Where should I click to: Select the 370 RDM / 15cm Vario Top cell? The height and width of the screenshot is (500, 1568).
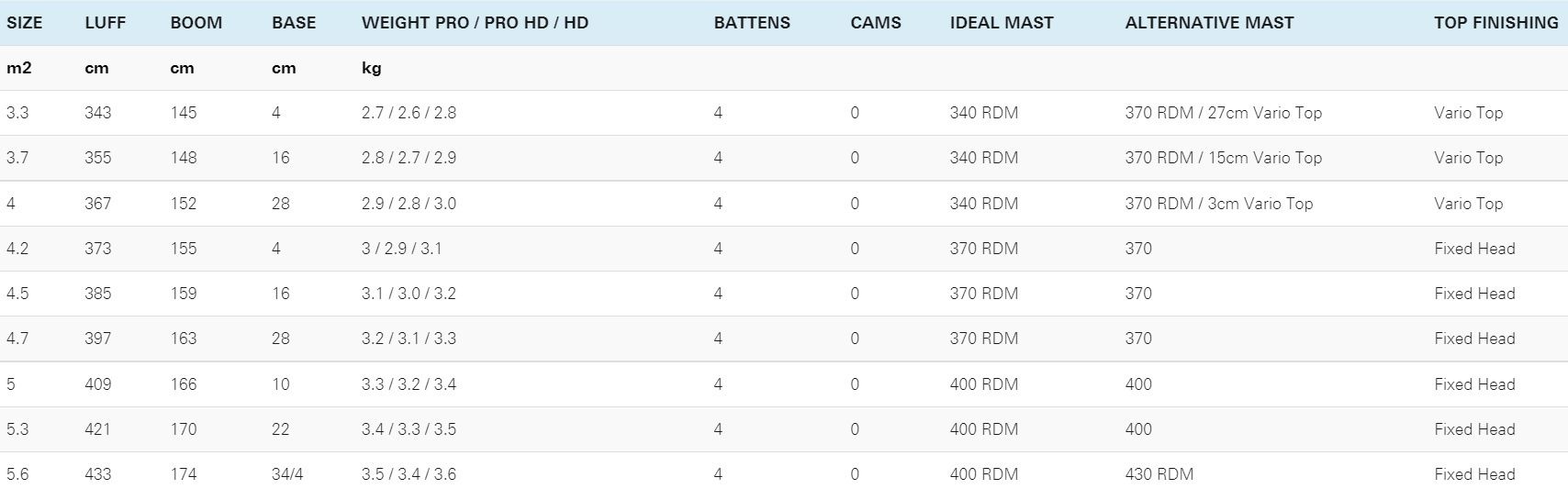(x=1223, y=158)
